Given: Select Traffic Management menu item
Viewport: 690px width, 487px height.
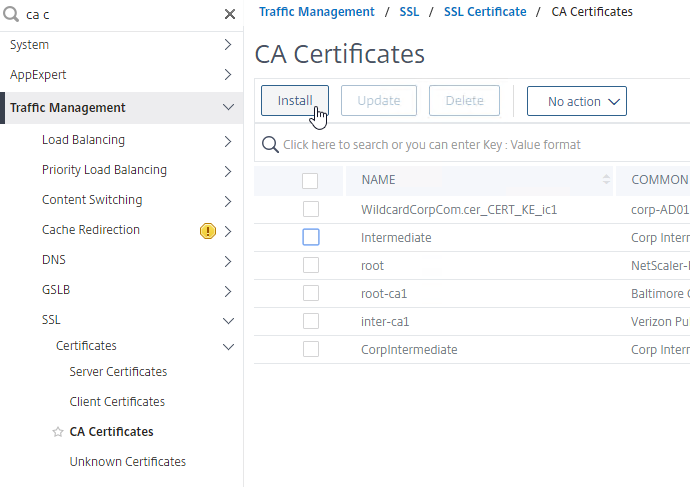Looking at the screenshot, I should coord(68,108).
